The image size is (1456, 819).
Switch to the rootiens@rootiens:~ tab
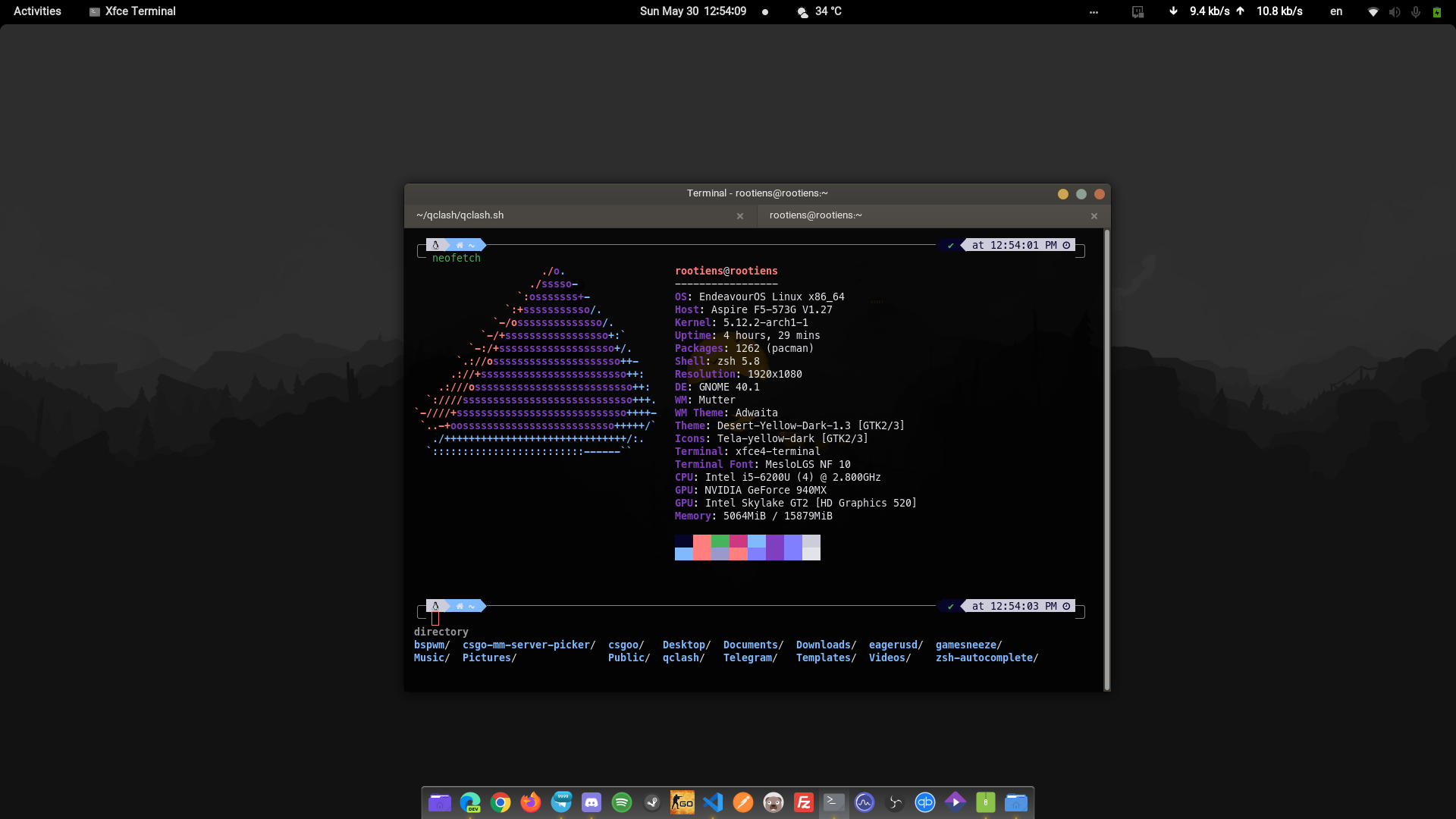click(934, 215)
